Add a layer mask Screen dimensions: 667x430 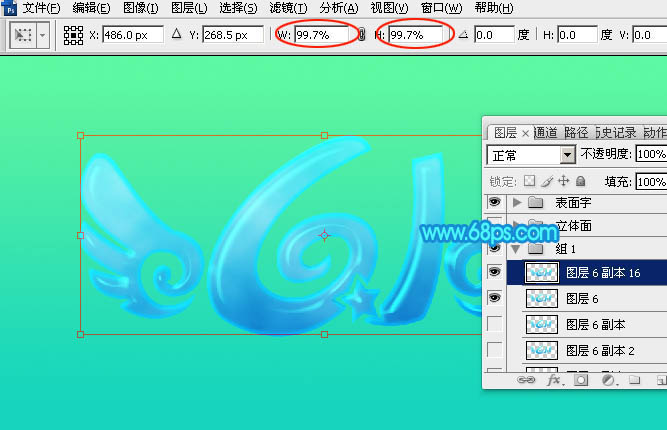tap(581, 379)
